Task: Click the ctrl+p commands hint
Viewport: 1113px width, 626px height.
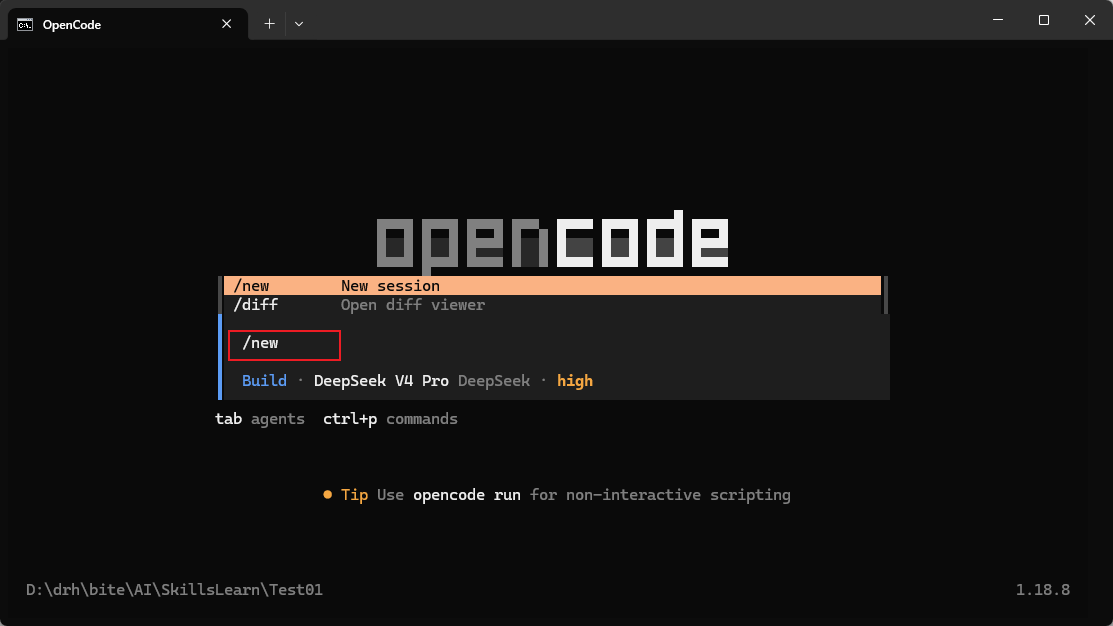Action: [x=390, y=419]
